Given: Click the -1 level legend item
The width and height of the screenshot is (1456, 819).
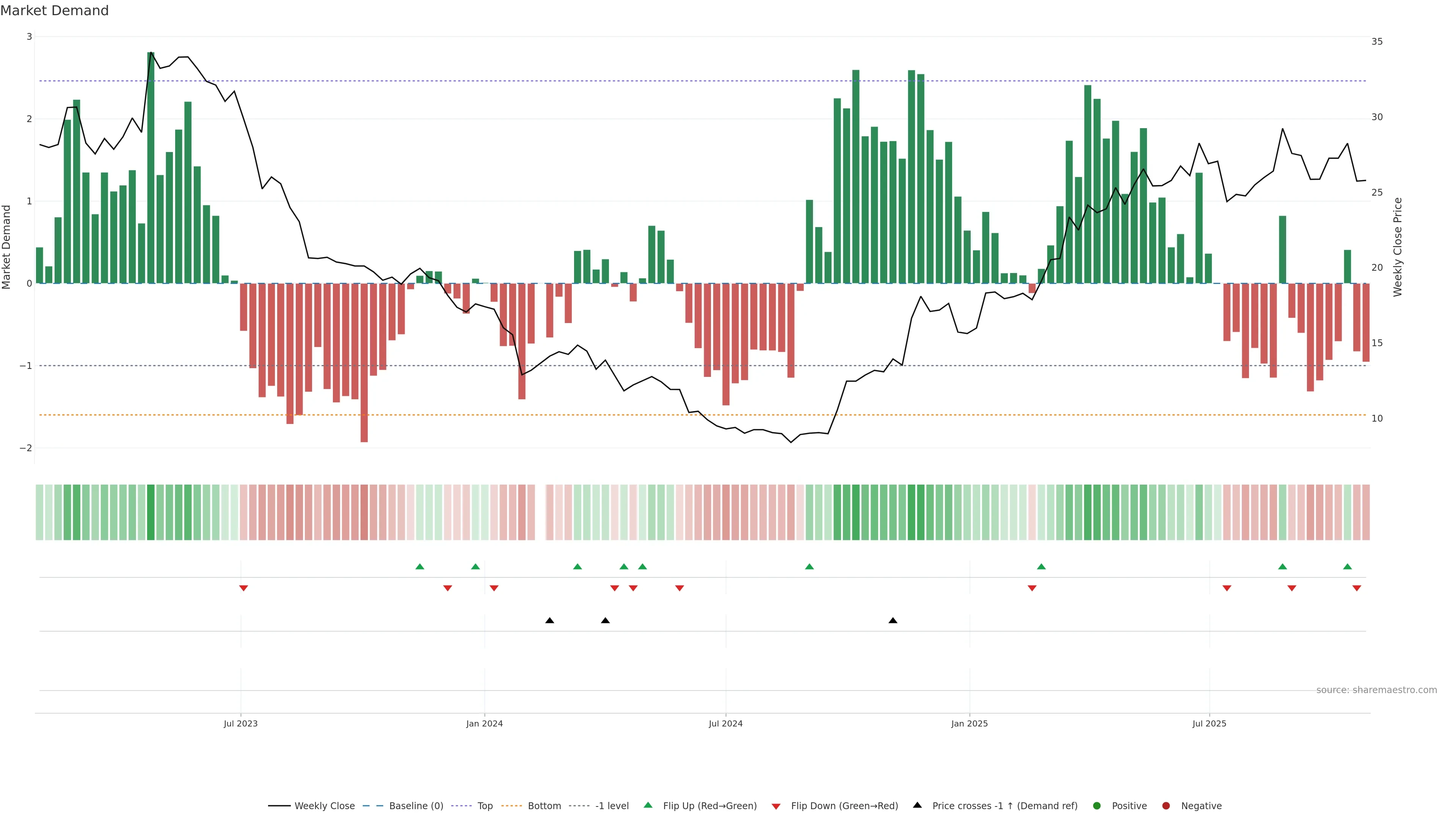Looking at the screenshot, I should coord(612,805).
